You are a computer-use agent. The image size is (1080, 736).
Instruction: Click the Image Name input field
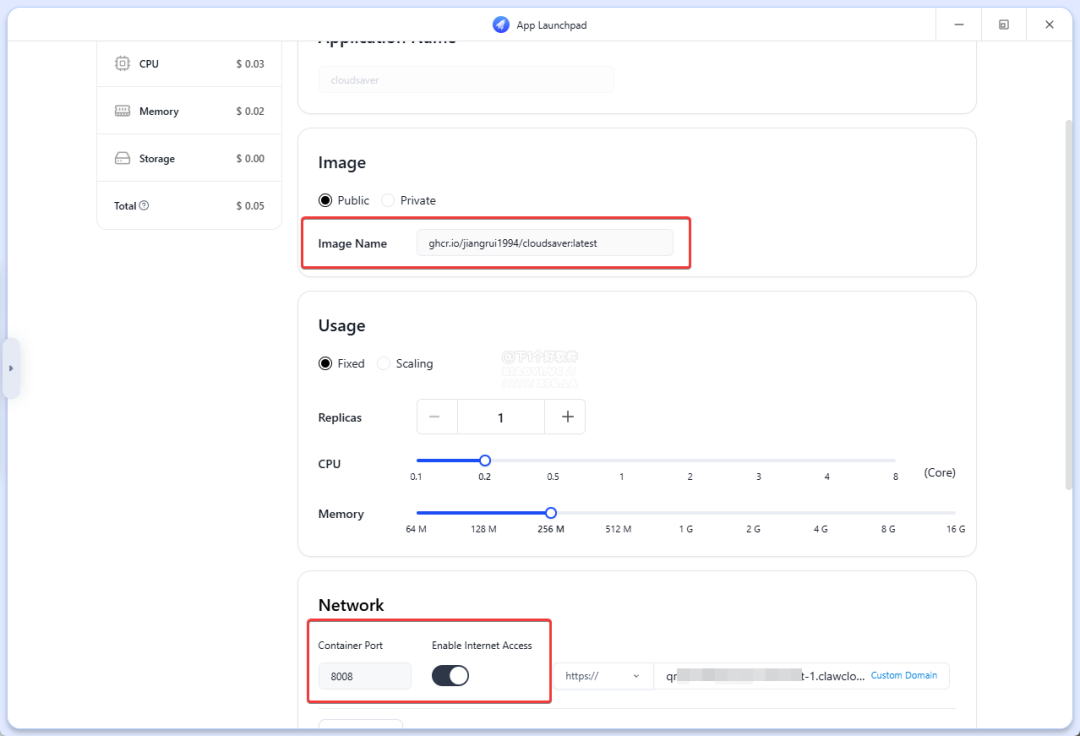tap(544, 243)
